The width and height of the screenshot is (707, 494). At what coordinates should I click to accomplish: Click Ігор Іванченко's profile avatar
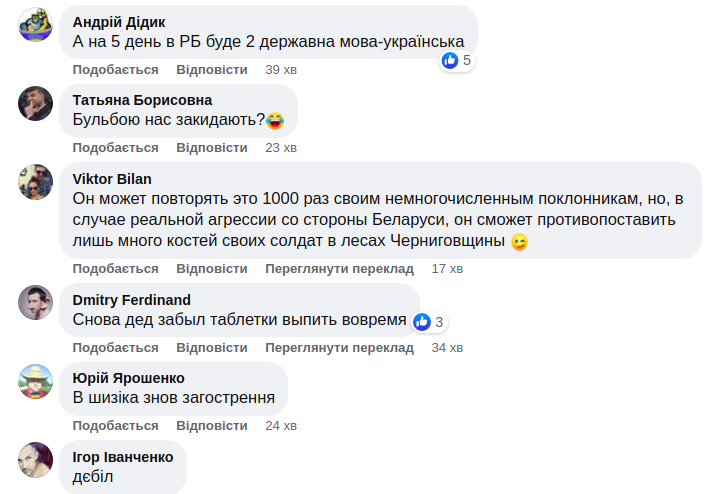click(36, 459)
